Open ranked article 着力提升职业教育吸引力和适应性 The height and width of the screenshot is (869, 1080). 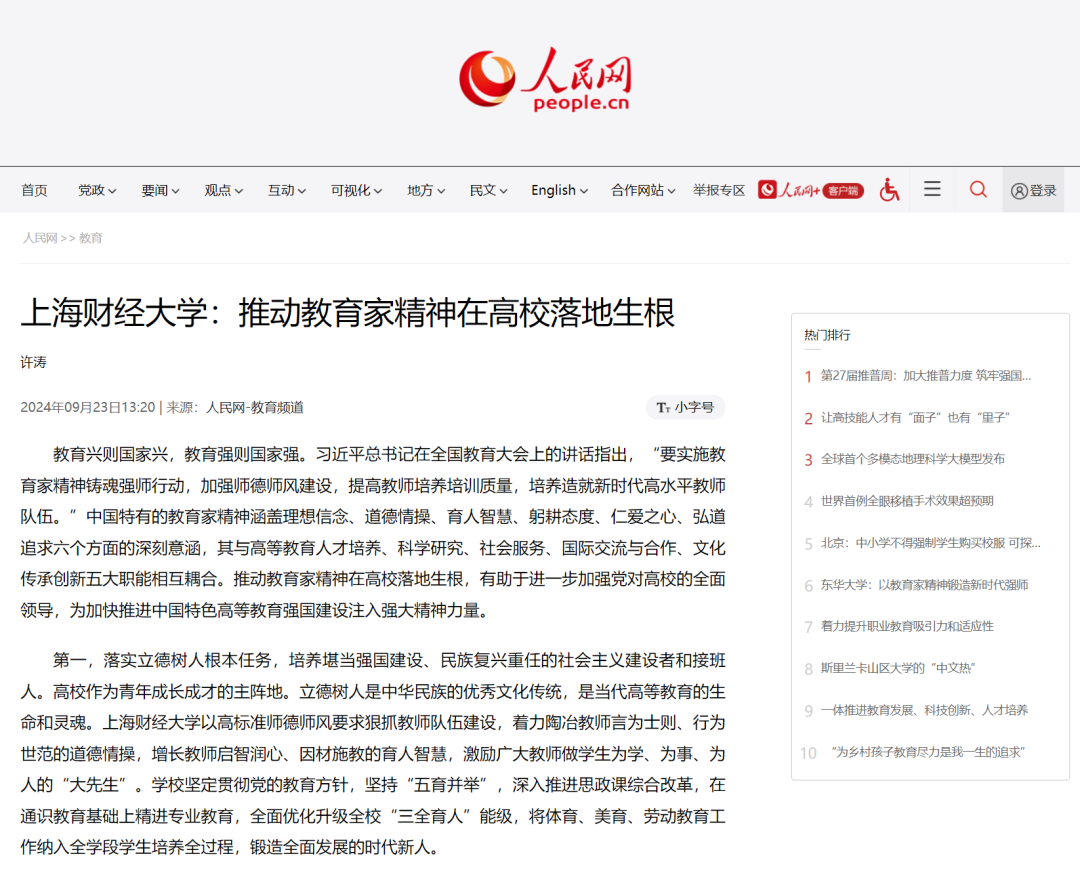point(907,626)
